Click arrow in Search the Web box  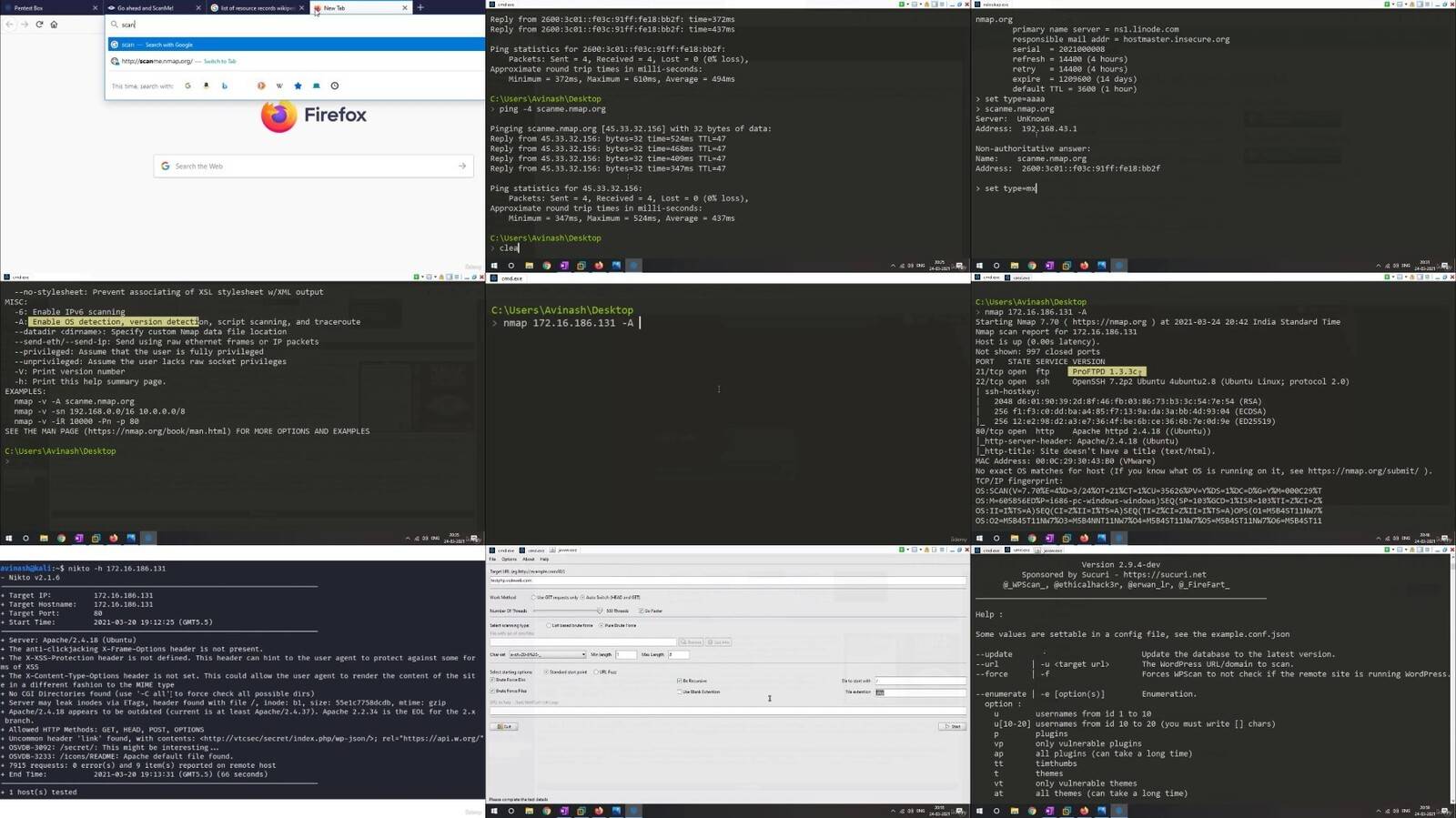click(462, 166)
